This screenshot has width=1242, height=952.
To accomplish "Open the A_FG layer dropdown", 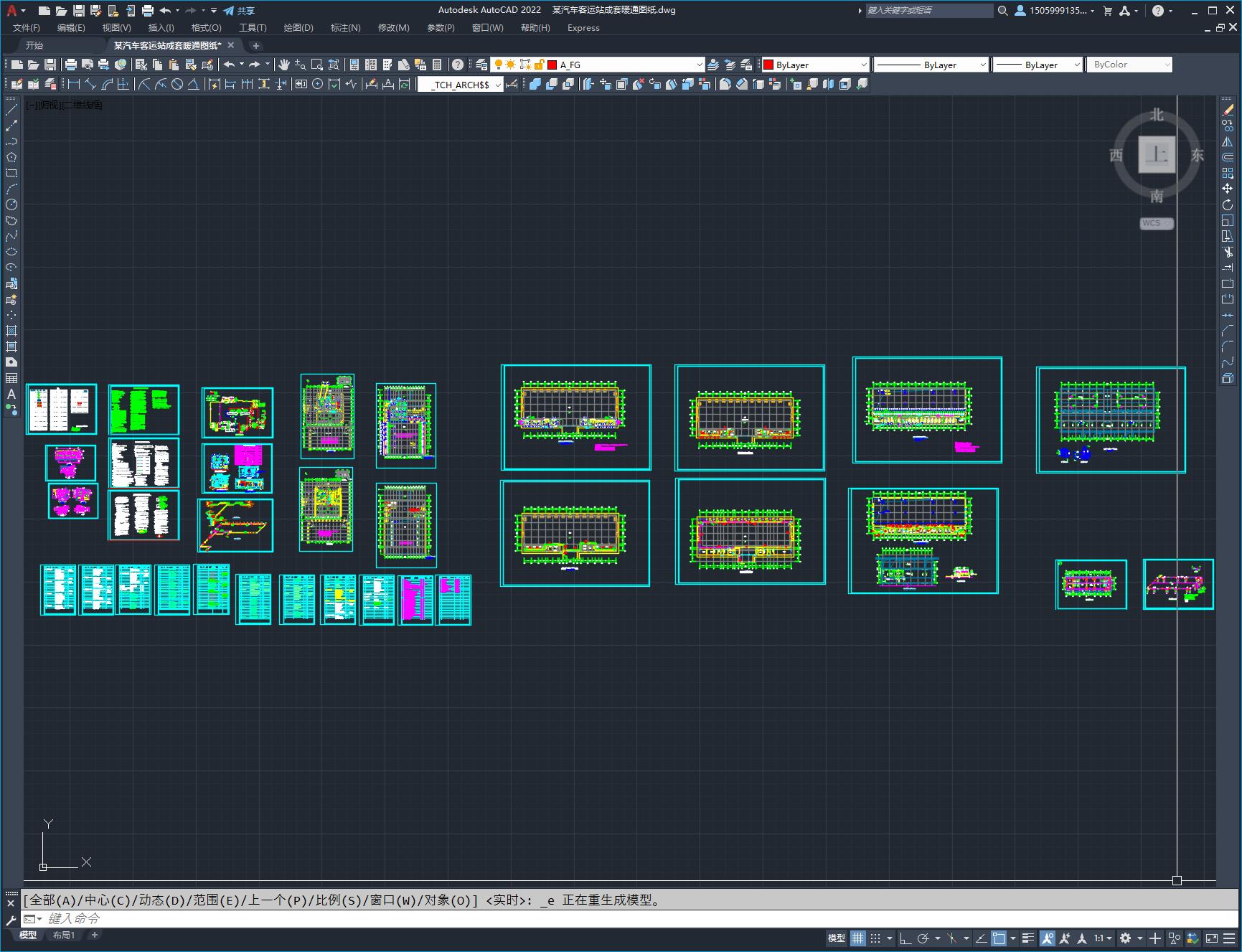I will click(597, 65).
